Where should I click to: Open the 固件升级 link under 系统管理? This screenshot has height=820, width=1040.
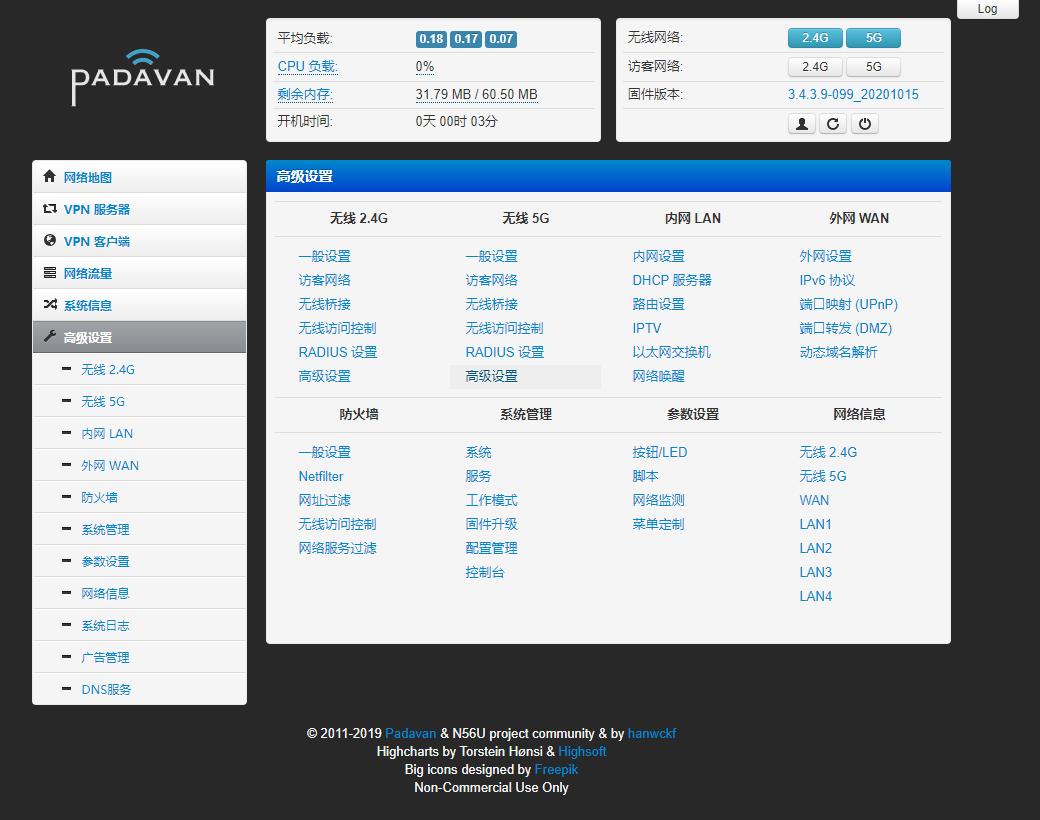tap(491, 524)
